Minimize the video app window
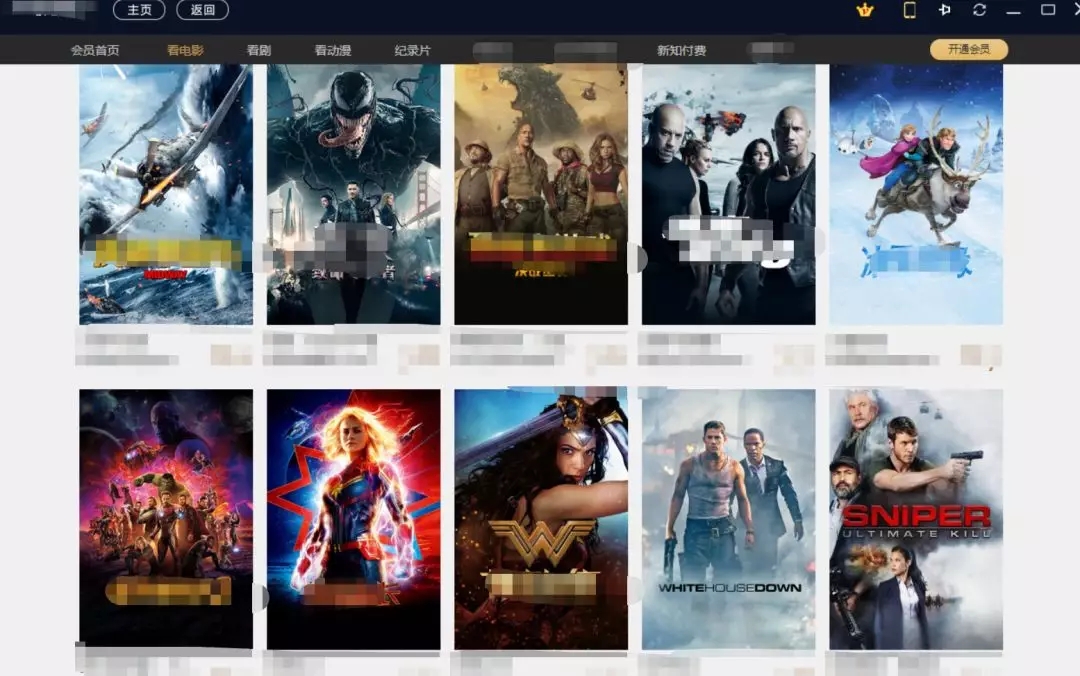The image size is (1080, 676). pos(1013,12)
